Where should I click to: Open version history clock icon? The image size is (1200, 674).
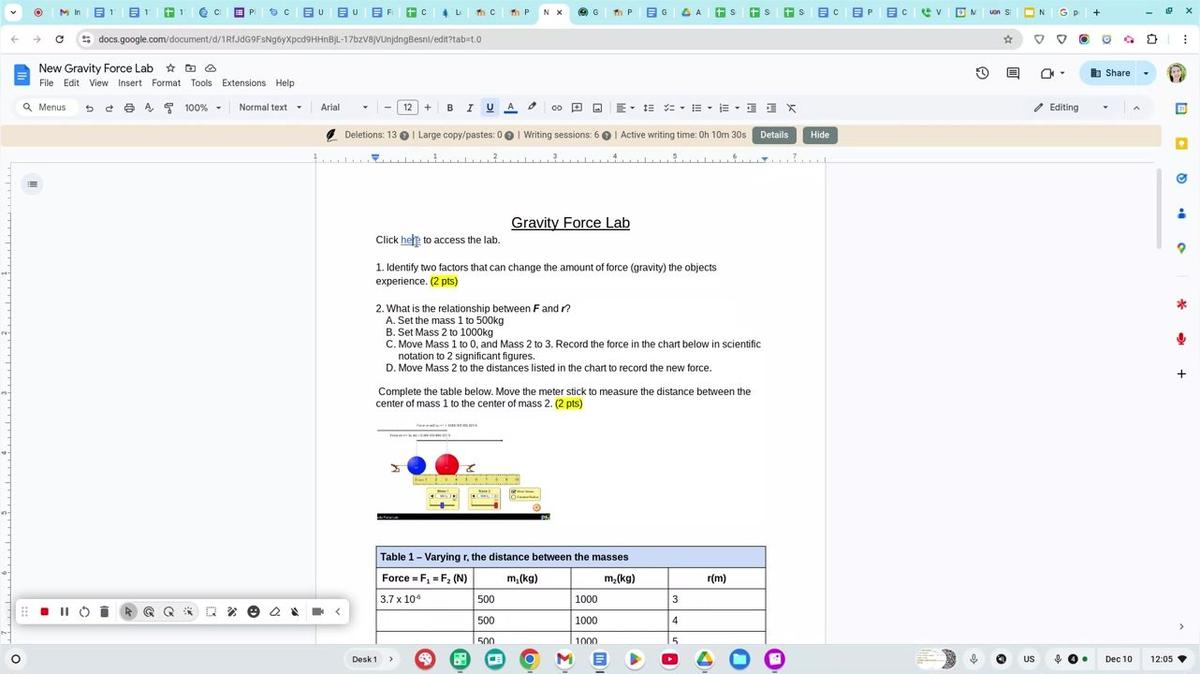point(982,73)
